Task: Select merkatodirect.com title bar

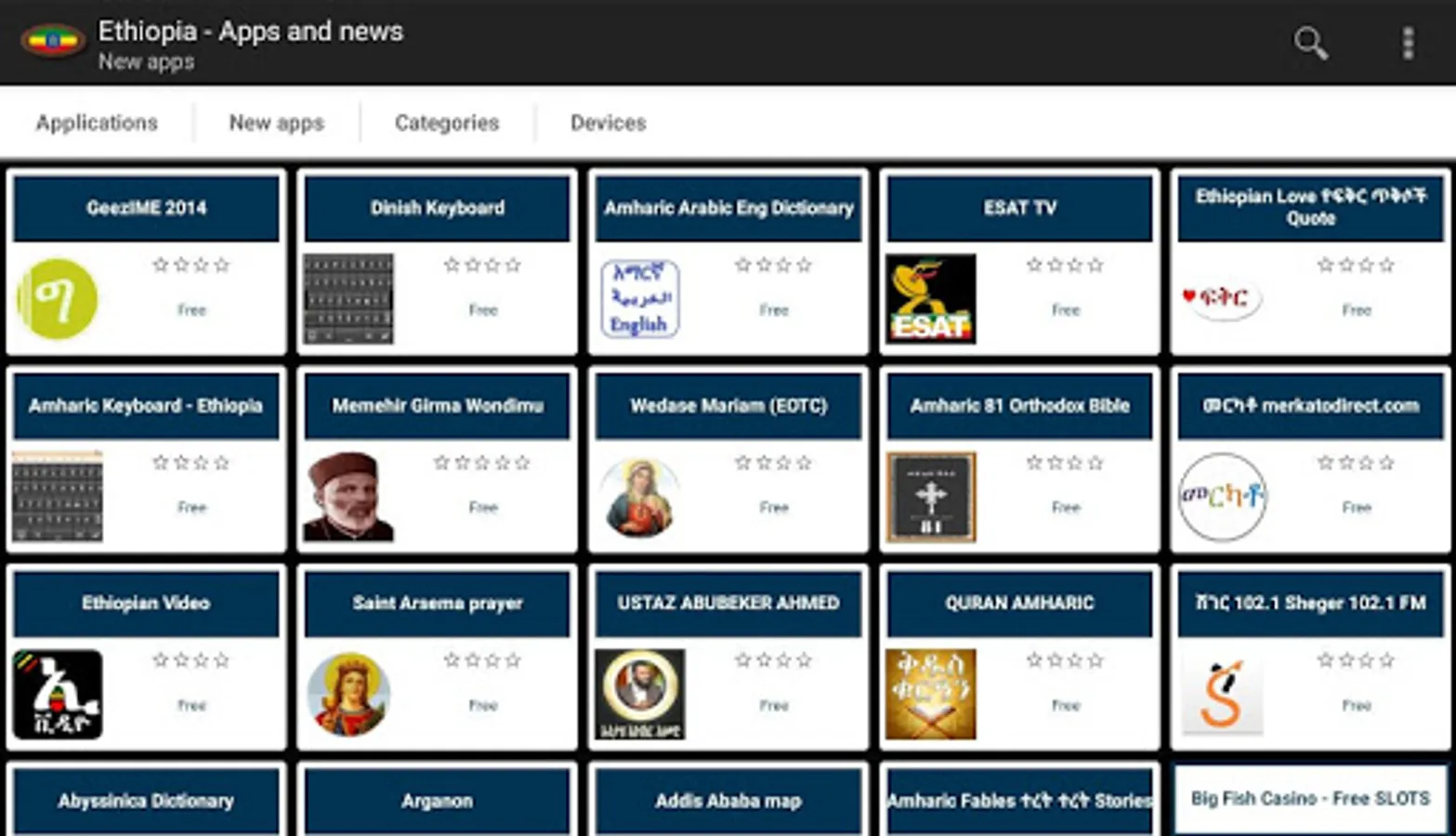Action: point(1310,406)
